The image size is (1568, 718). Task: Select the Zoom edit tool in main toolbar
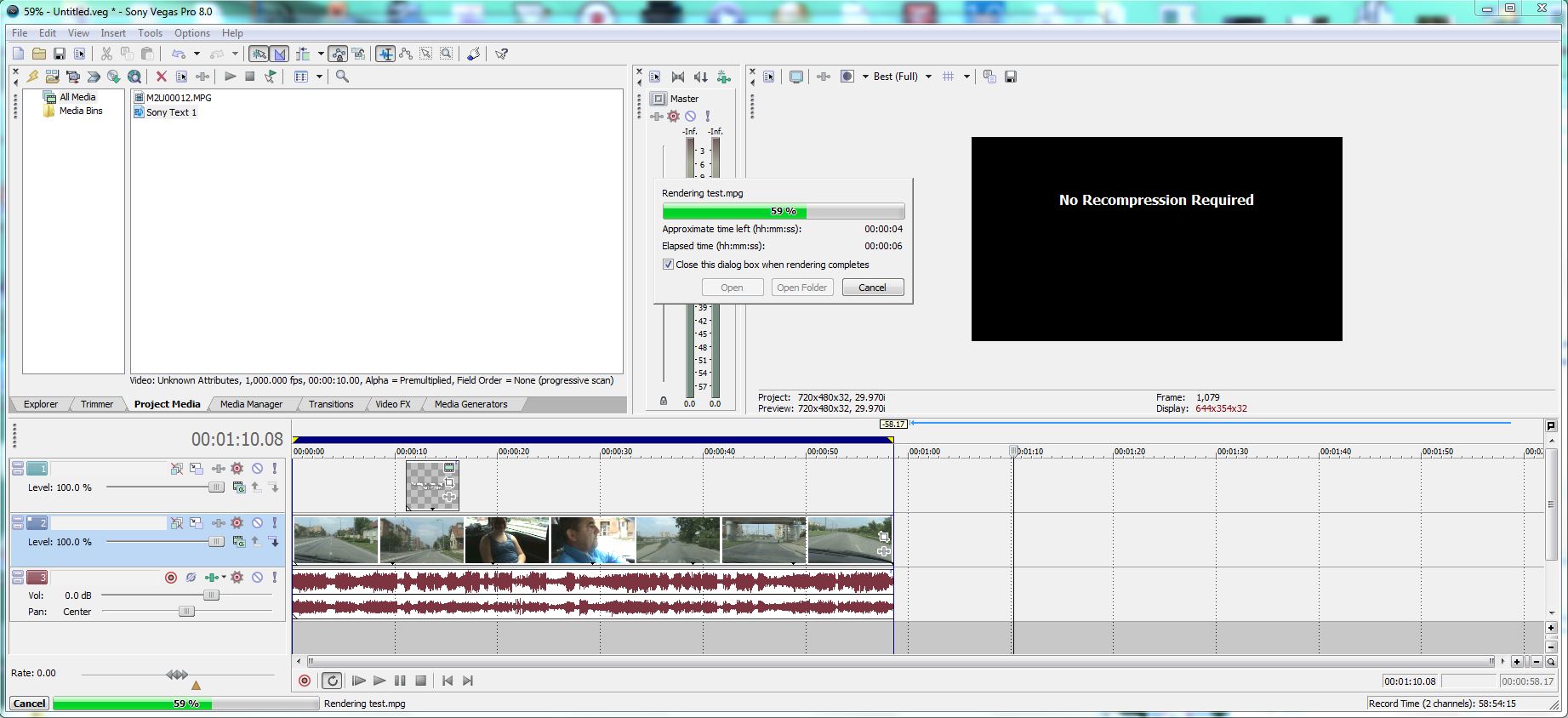click(x=447, y=54)
